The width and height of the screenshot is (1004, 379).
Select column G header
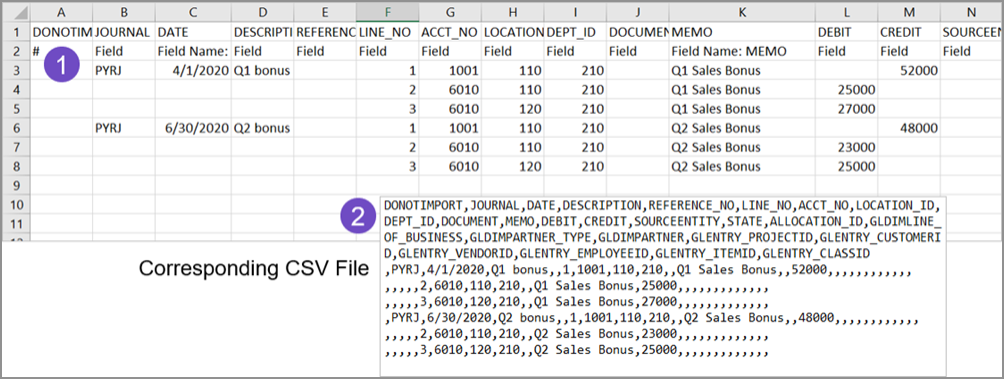[451, 12]
